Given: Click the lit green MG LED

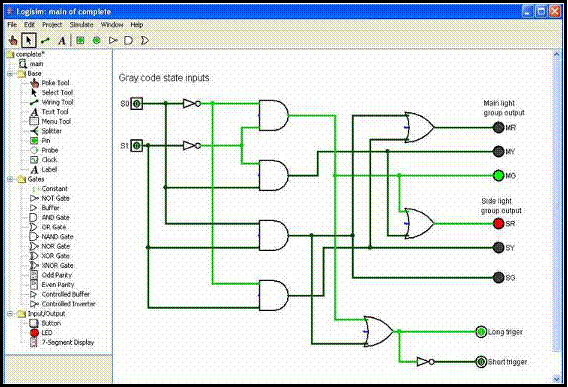Looking at the screenshot, I should pos(498,176).
